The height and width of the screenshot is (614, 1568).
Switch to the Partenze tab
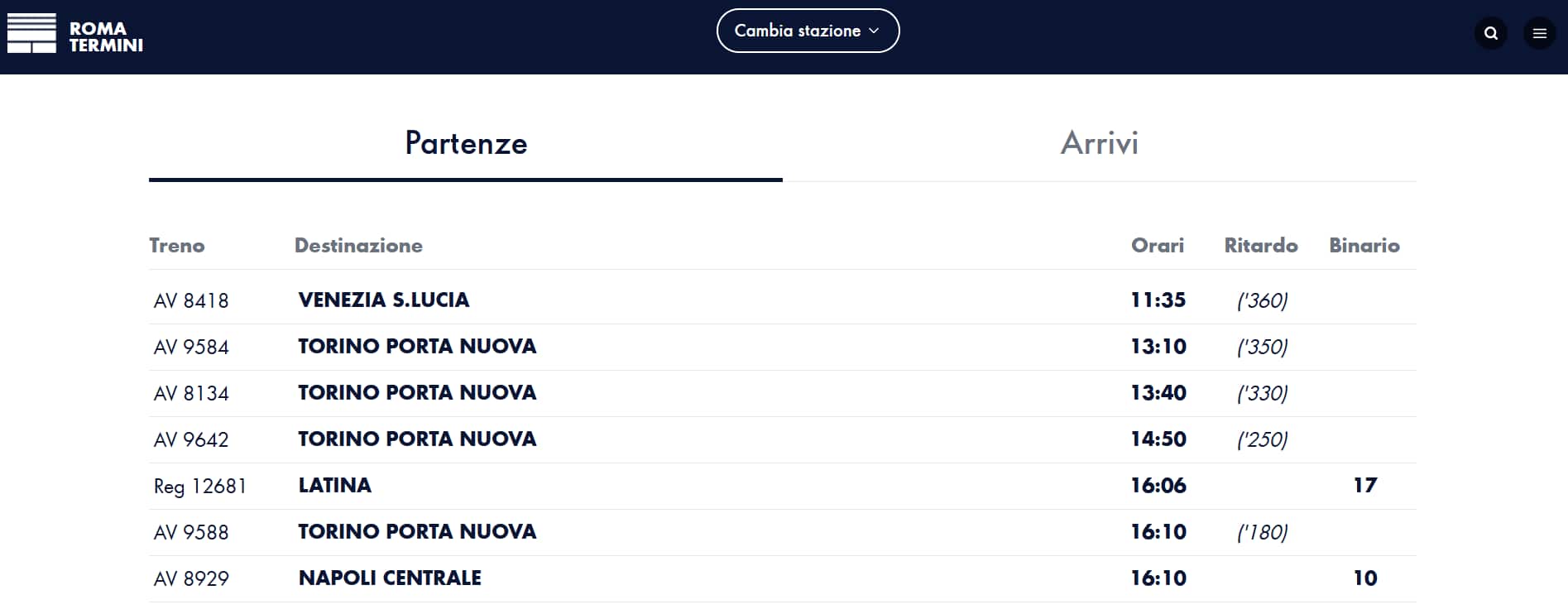click(x=466, y=143)
